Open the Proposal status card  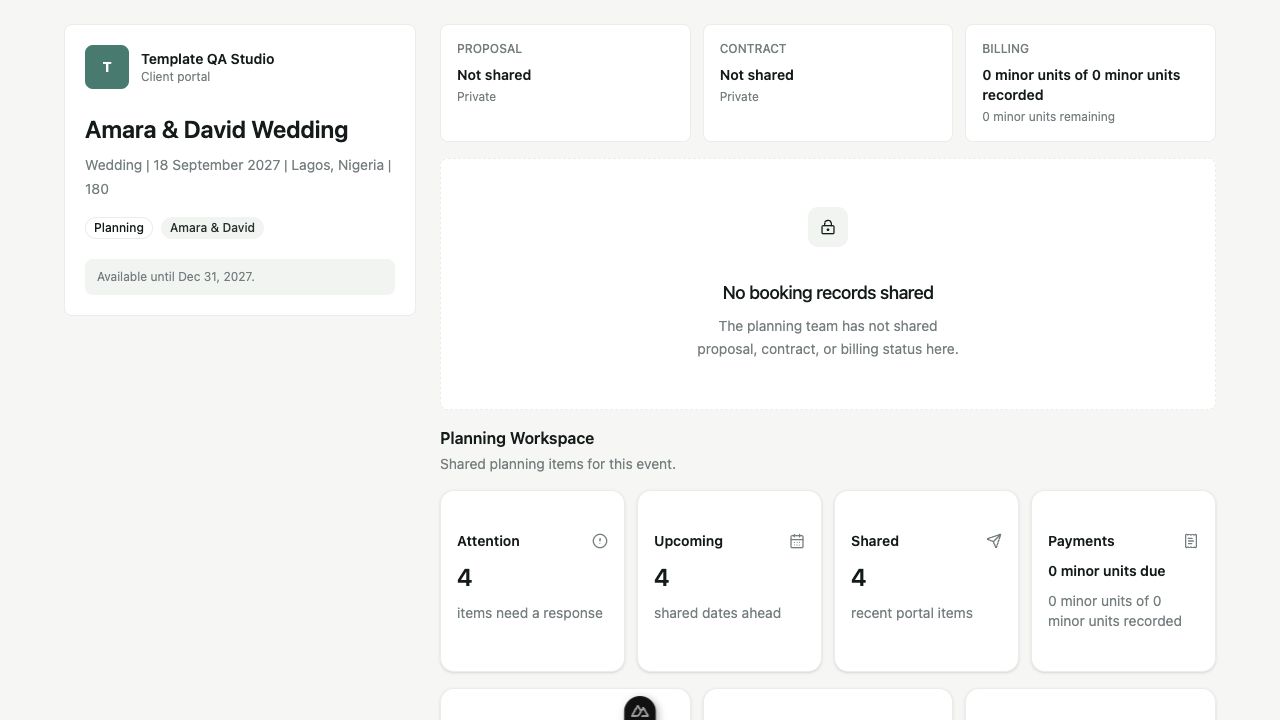pyautogui.click(x=565, y=83)
